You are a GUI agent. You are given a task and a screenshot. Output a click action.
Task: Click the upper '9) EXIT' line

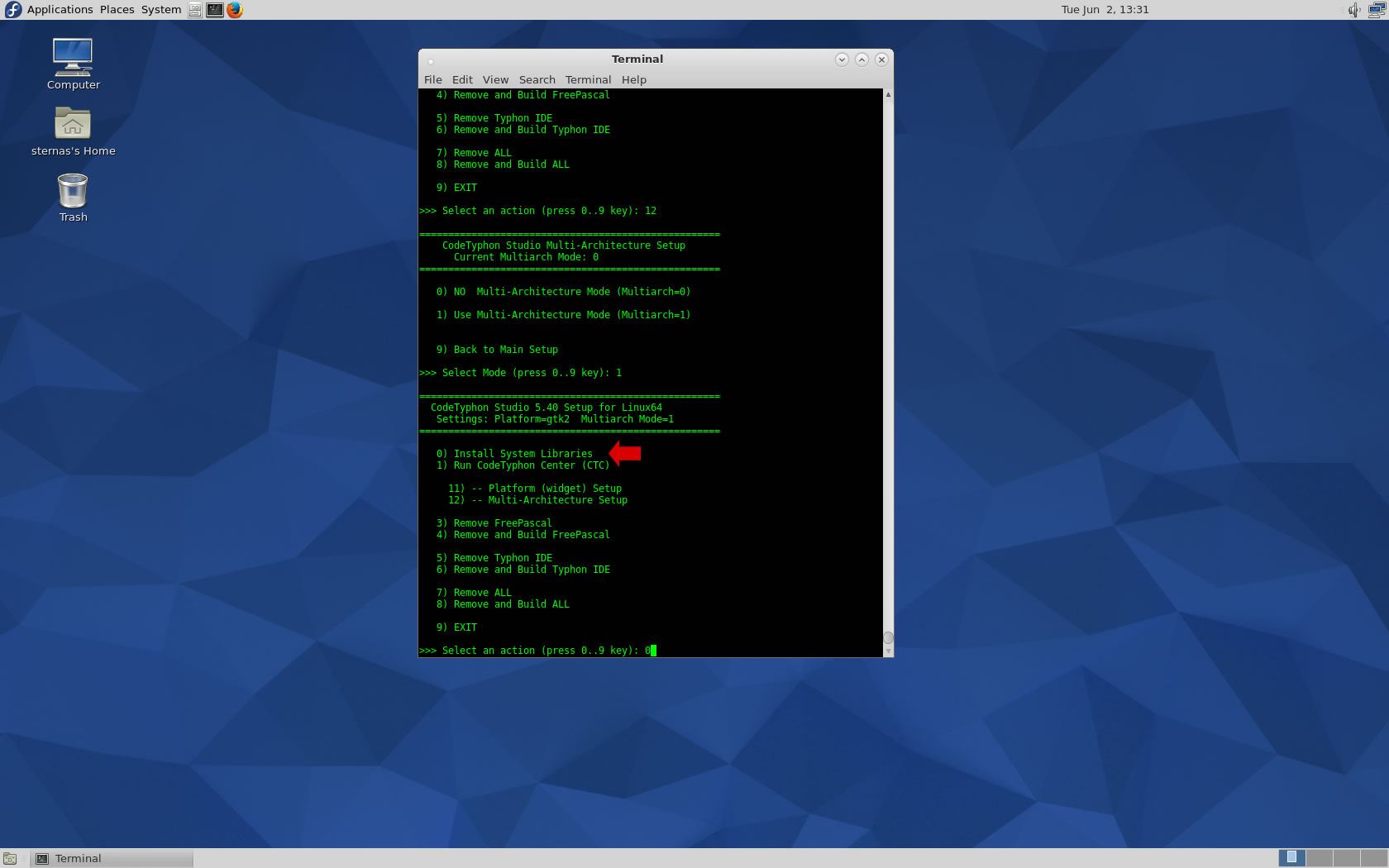coord(456,188)
